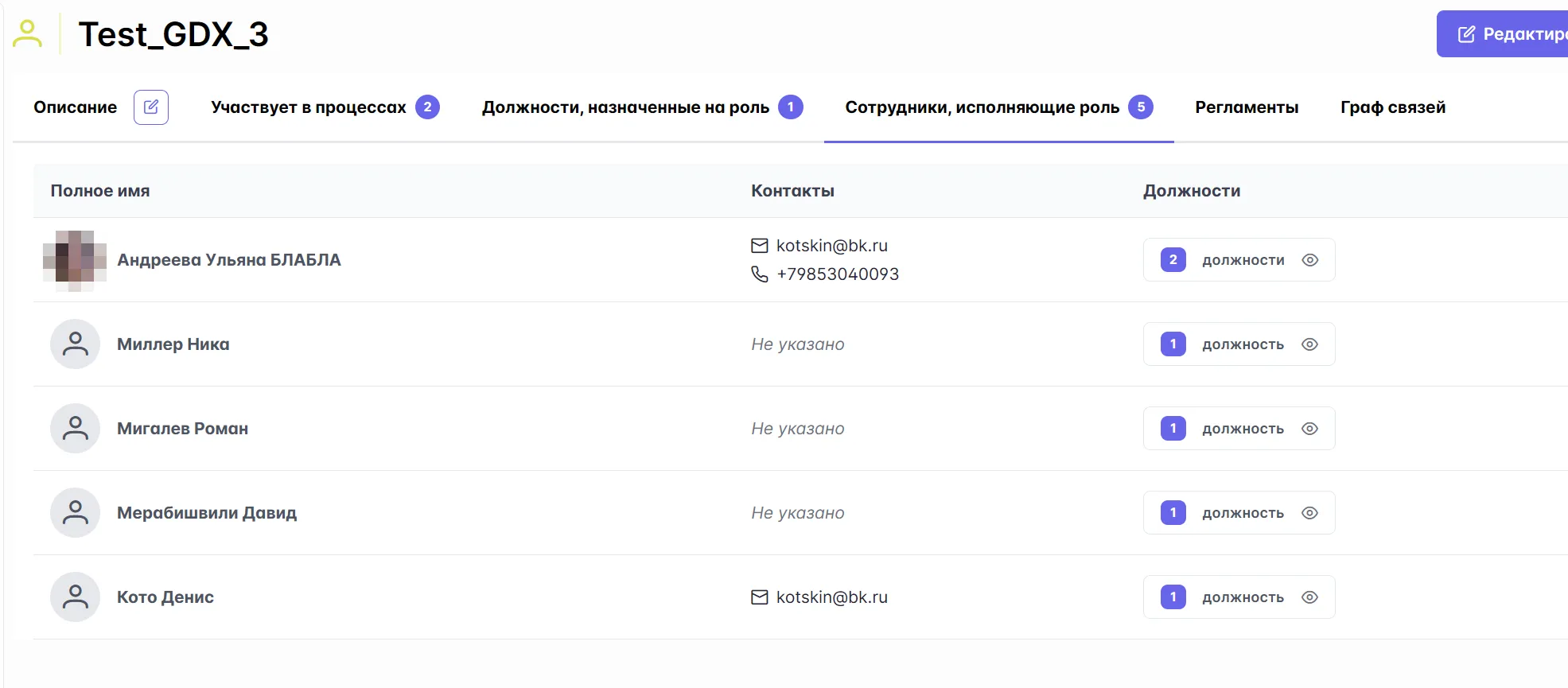The height and width of the screenshot is (688, 1568).
Task: Expand 1 должность box for Кото Денис
Action: click(x=1238, y=597)
